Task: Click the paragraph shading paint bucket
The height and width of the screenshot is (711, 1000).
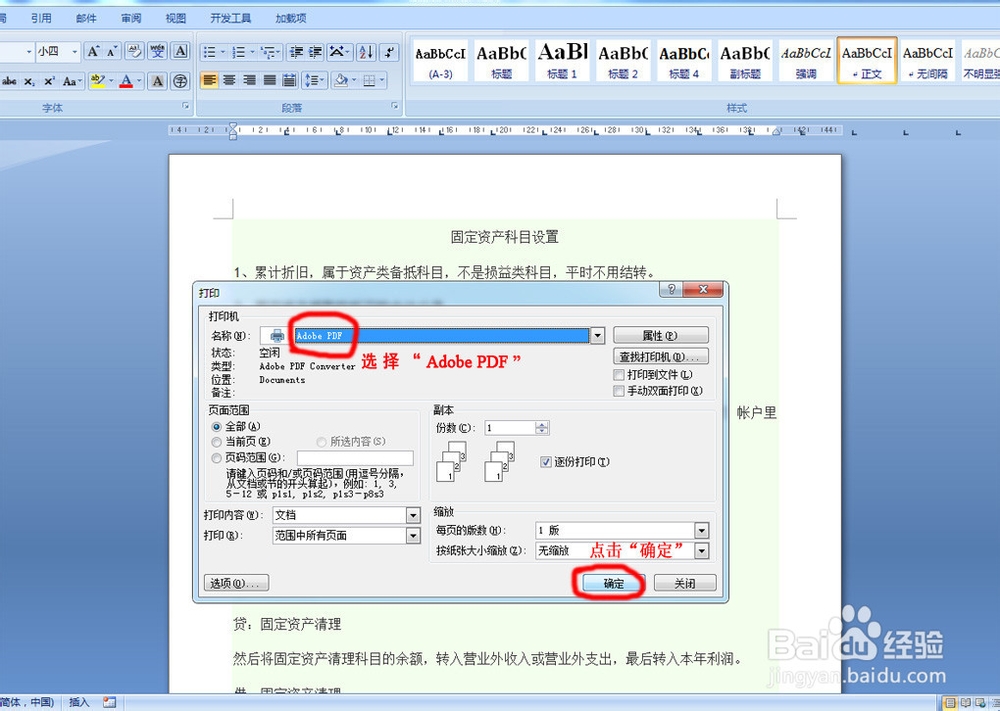Action: point(341,80)
